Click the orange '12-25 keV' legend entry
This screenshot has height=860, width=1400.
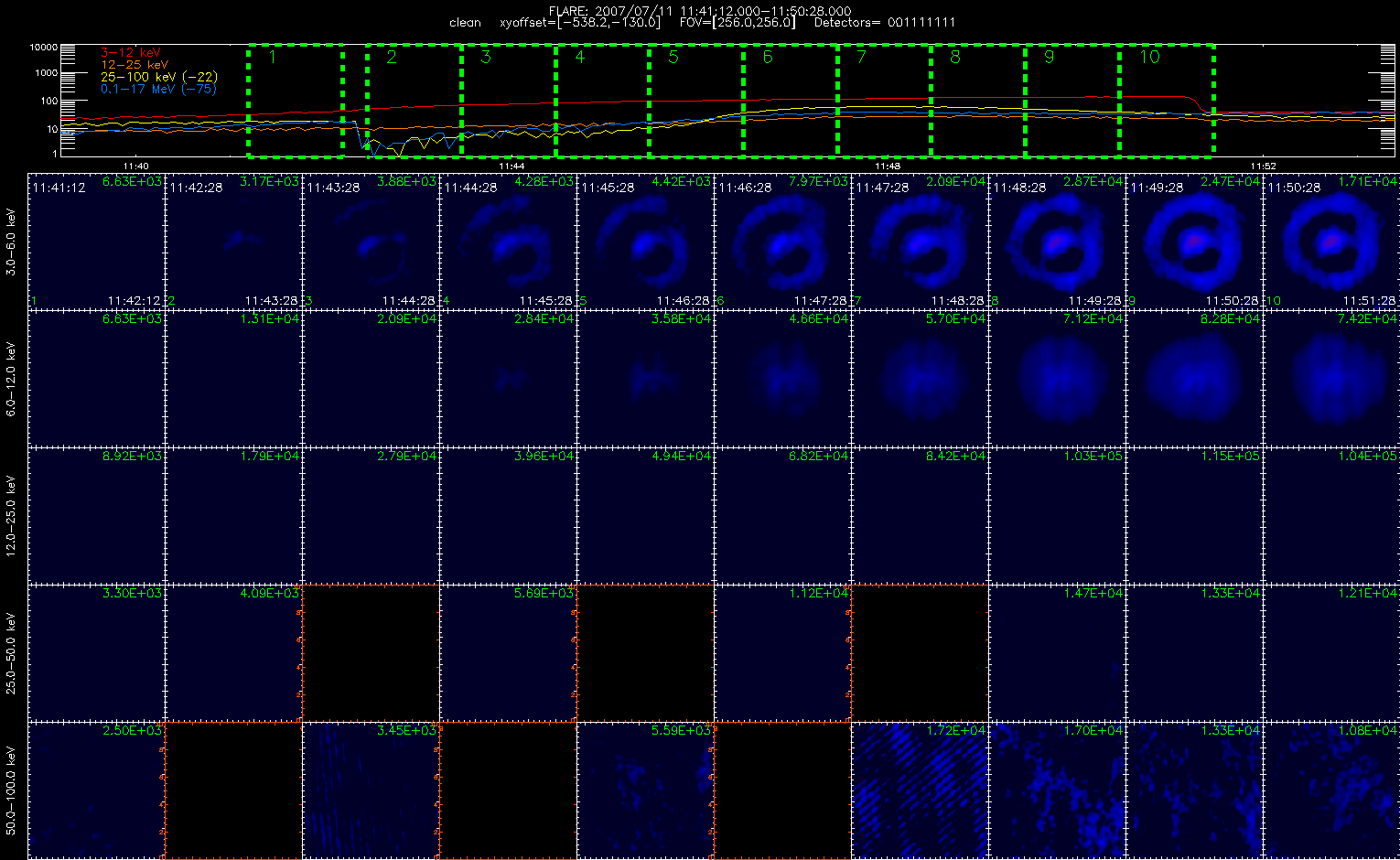(135, 65)
